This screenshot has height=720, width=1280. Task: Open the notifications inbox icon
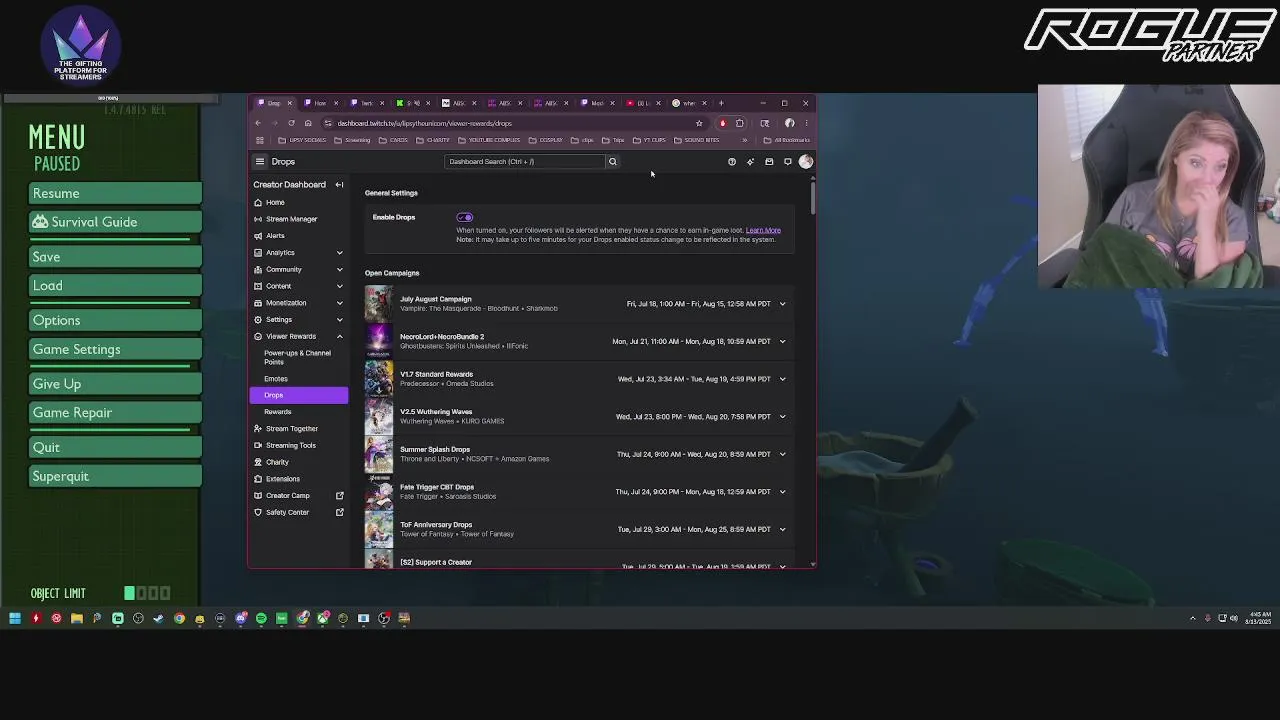pos(769,162)
